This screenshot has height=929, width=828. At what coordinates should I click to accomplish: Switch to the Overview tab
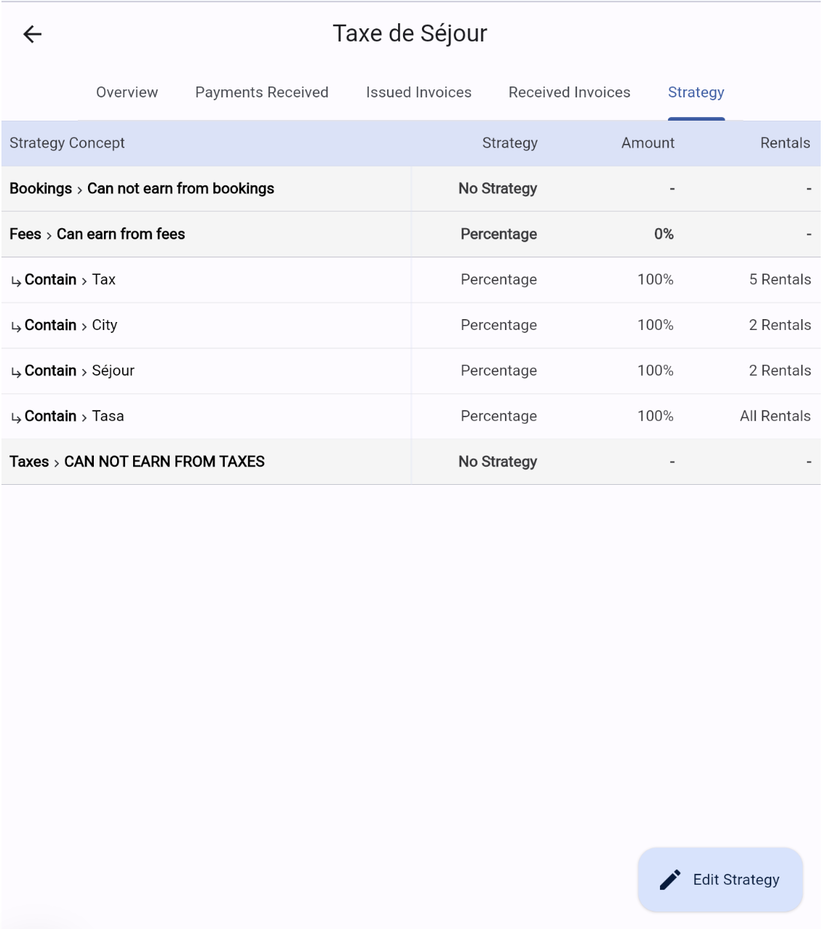click(x=127, y=92)
